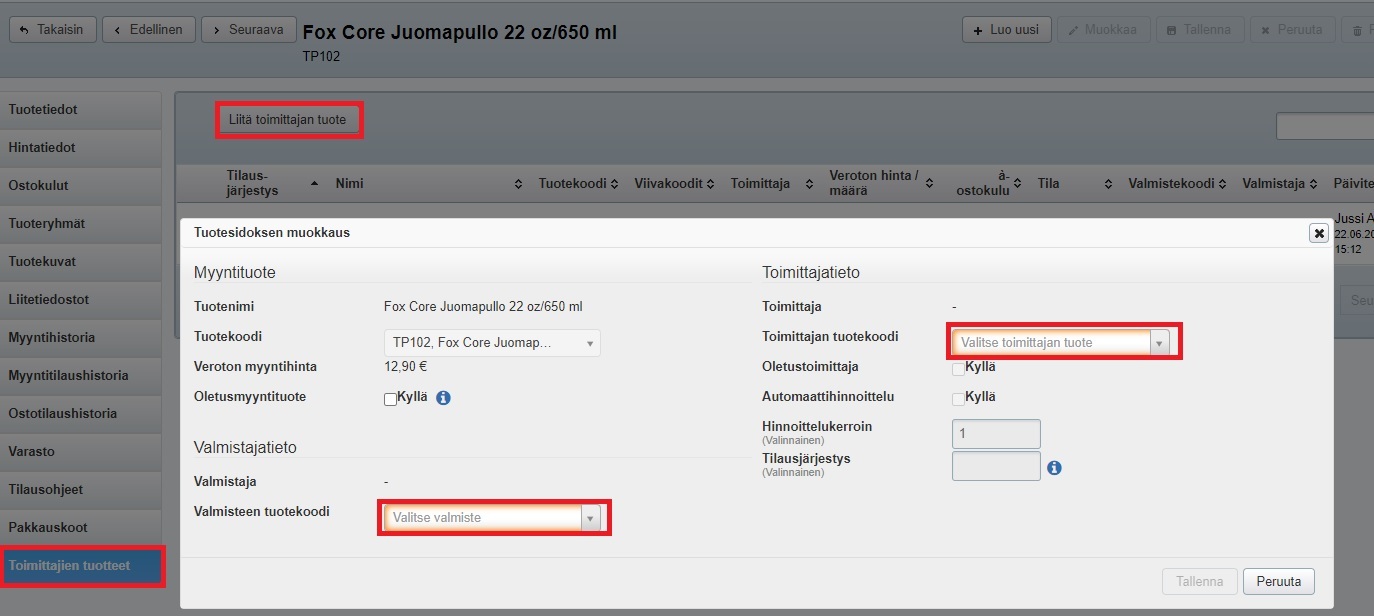Viewport: 1374px width, 616px height.
Task: Sort by the Nimi column arrows
Action: (x=518, y=184)
